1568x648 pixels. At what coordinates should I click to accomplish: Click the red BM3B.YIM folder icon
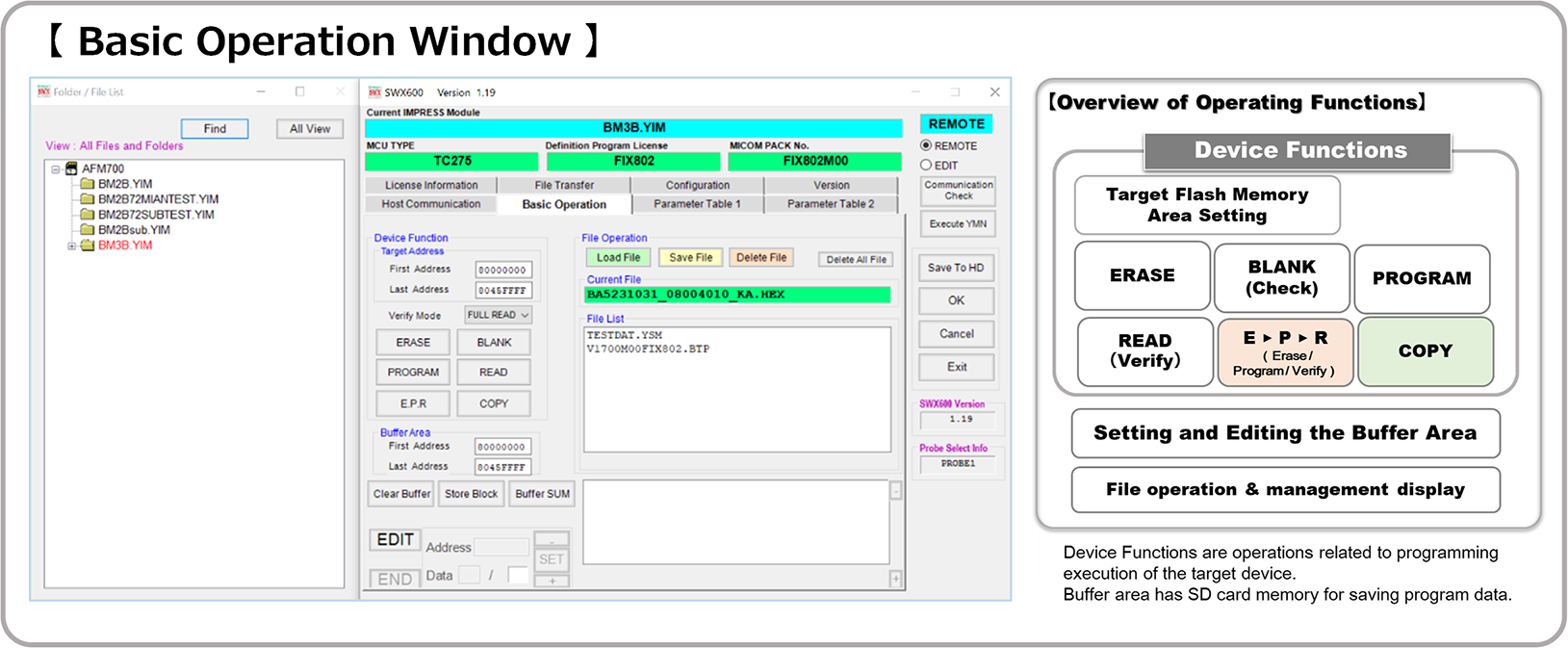(88, 246)
